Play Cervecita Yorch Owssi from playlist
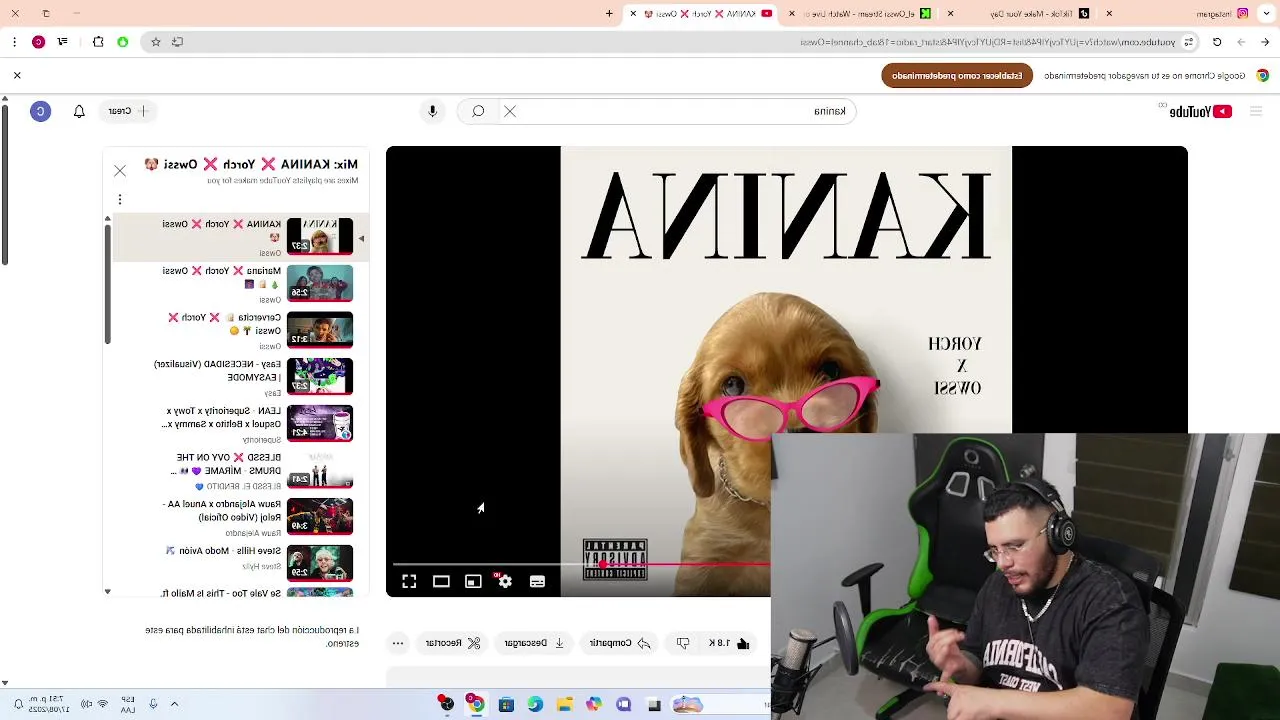Viewport: 1280px width, 720px height. pos(240,330)
